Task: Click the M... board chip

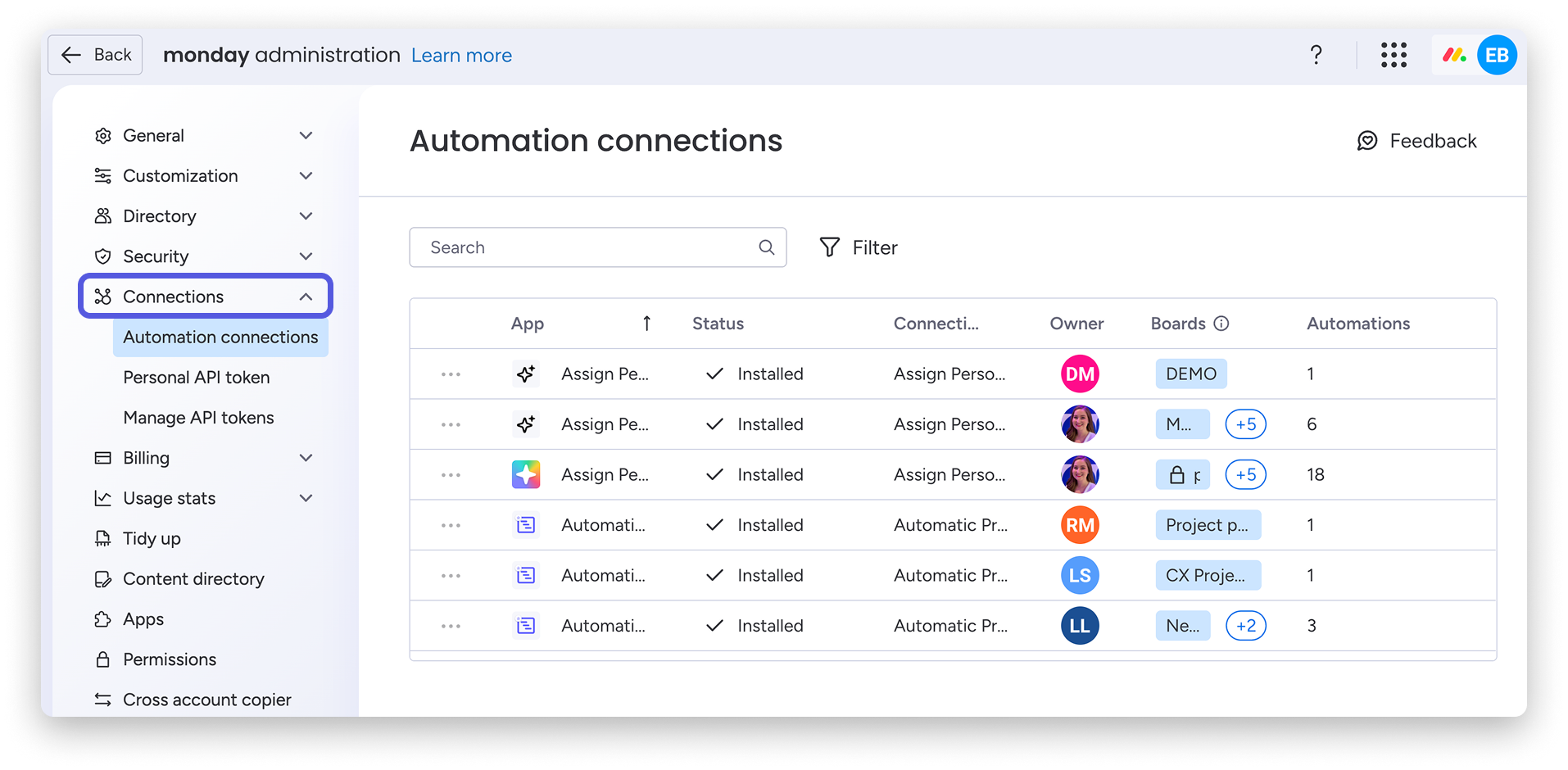Action: [1183, 424]
